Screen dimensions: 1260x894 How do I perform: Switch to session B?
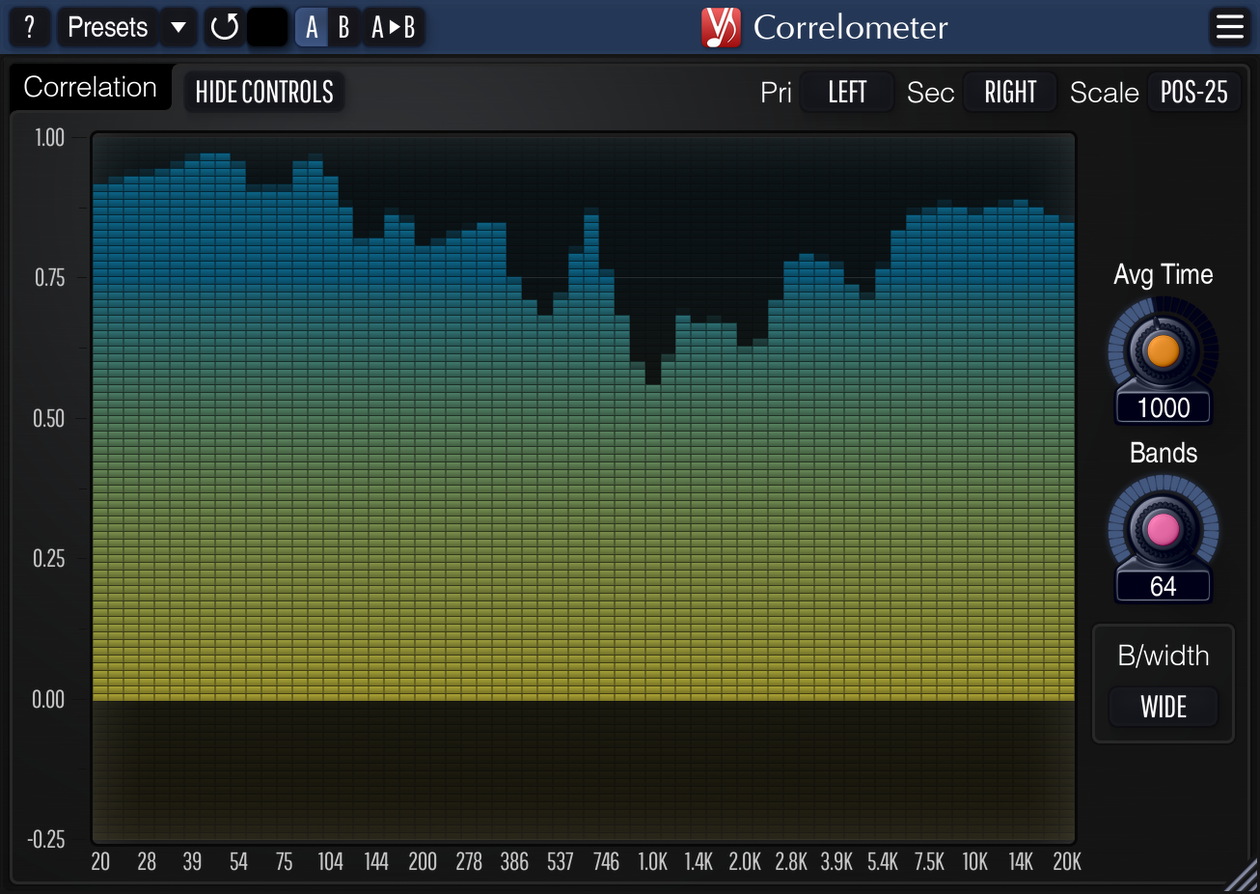tap(343, 27)
